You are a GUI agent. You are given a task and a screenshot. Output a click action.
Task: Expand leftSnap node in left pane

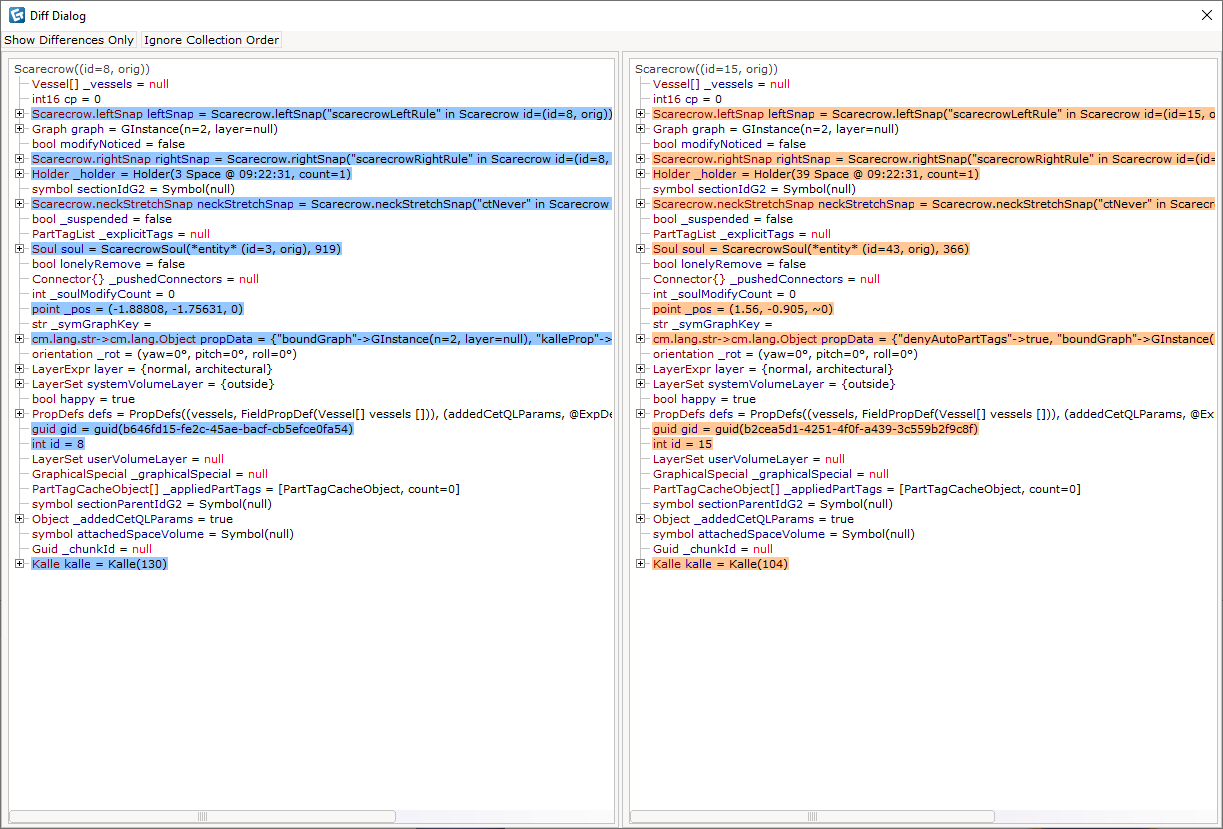point(20,114)
